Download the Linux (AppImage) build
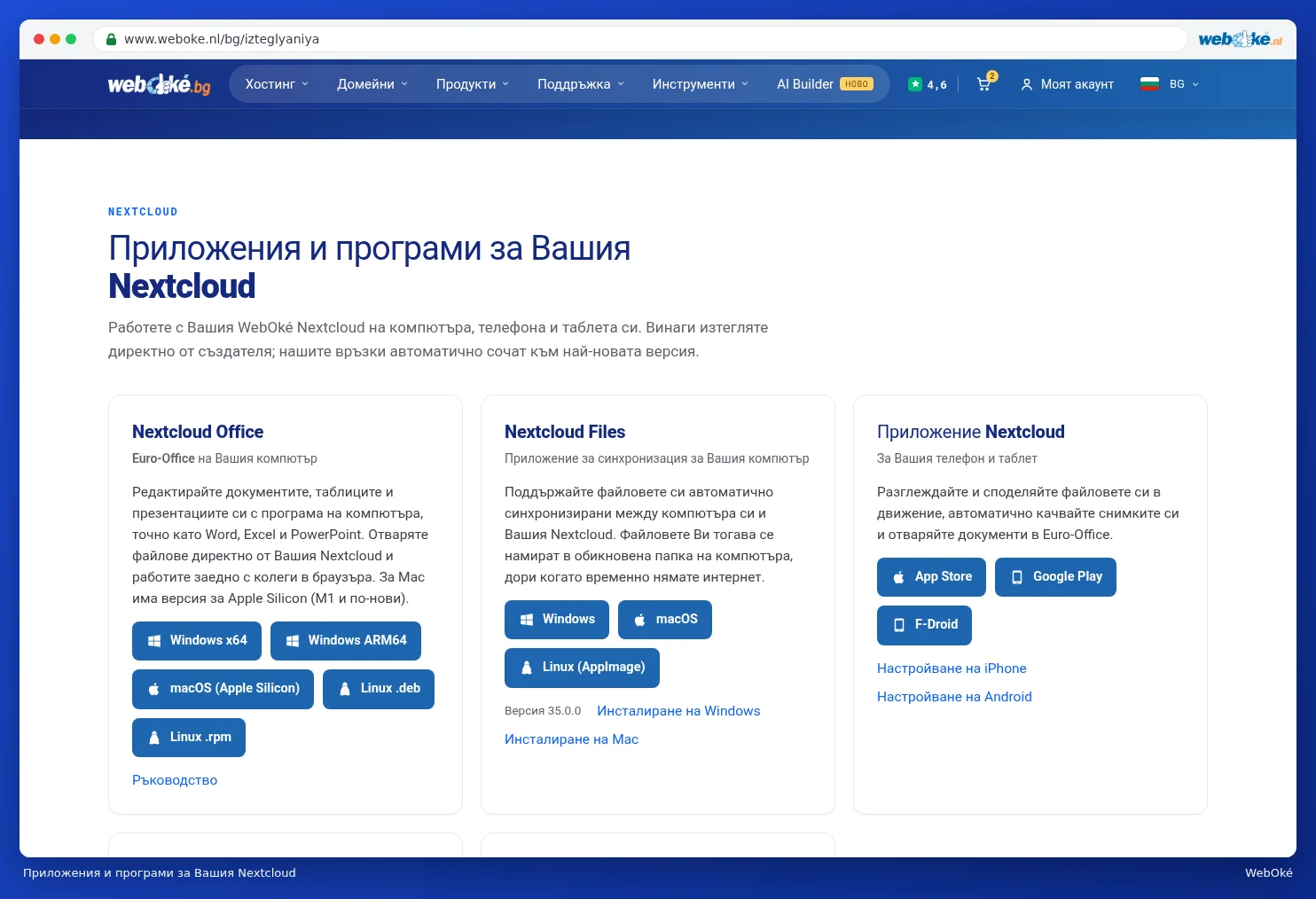Image resolution: width=1316 pixels, height=899 pixels. click(582, 668)
